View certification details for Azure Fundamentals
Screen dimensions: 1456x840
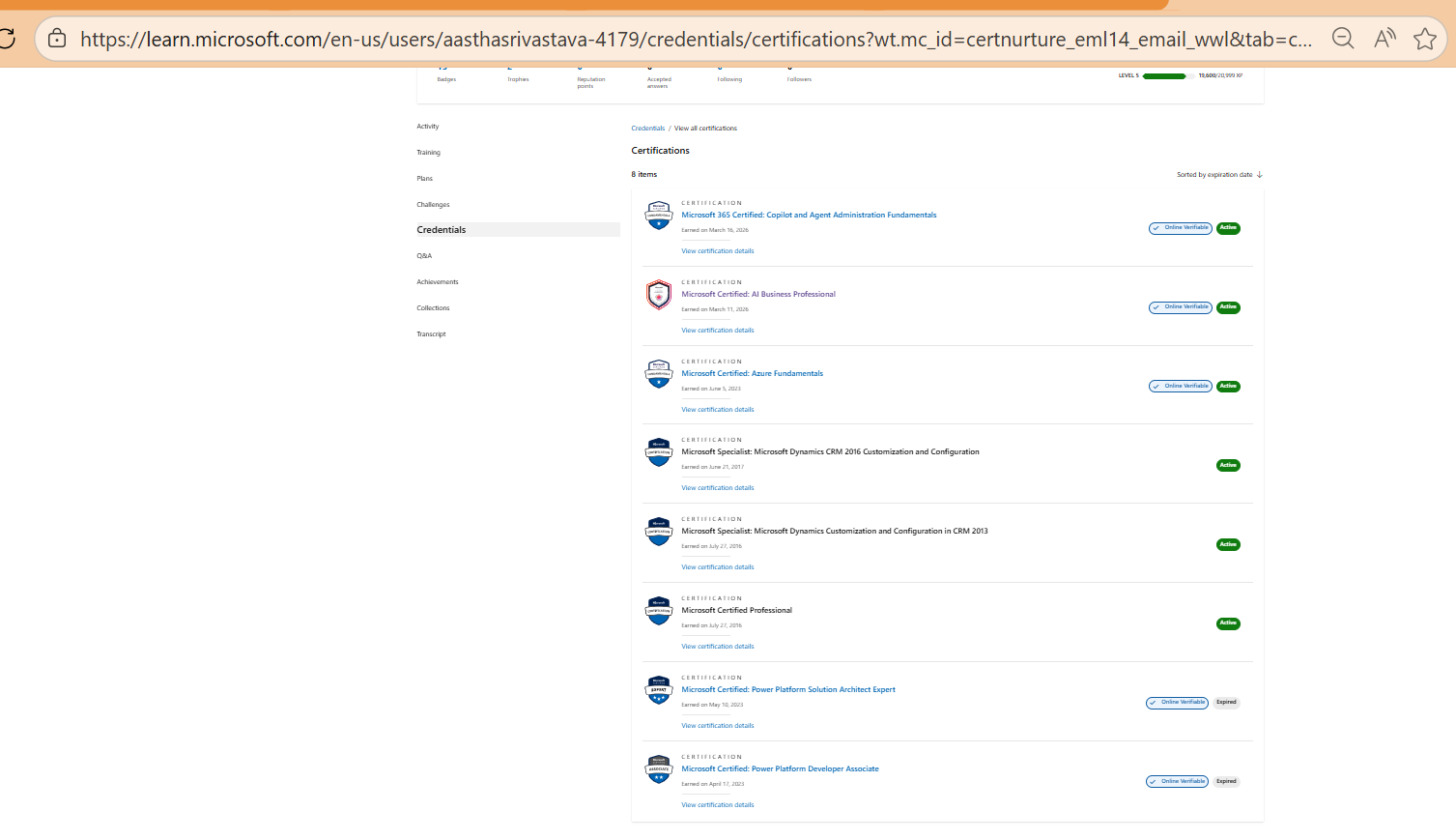point(718,410)
